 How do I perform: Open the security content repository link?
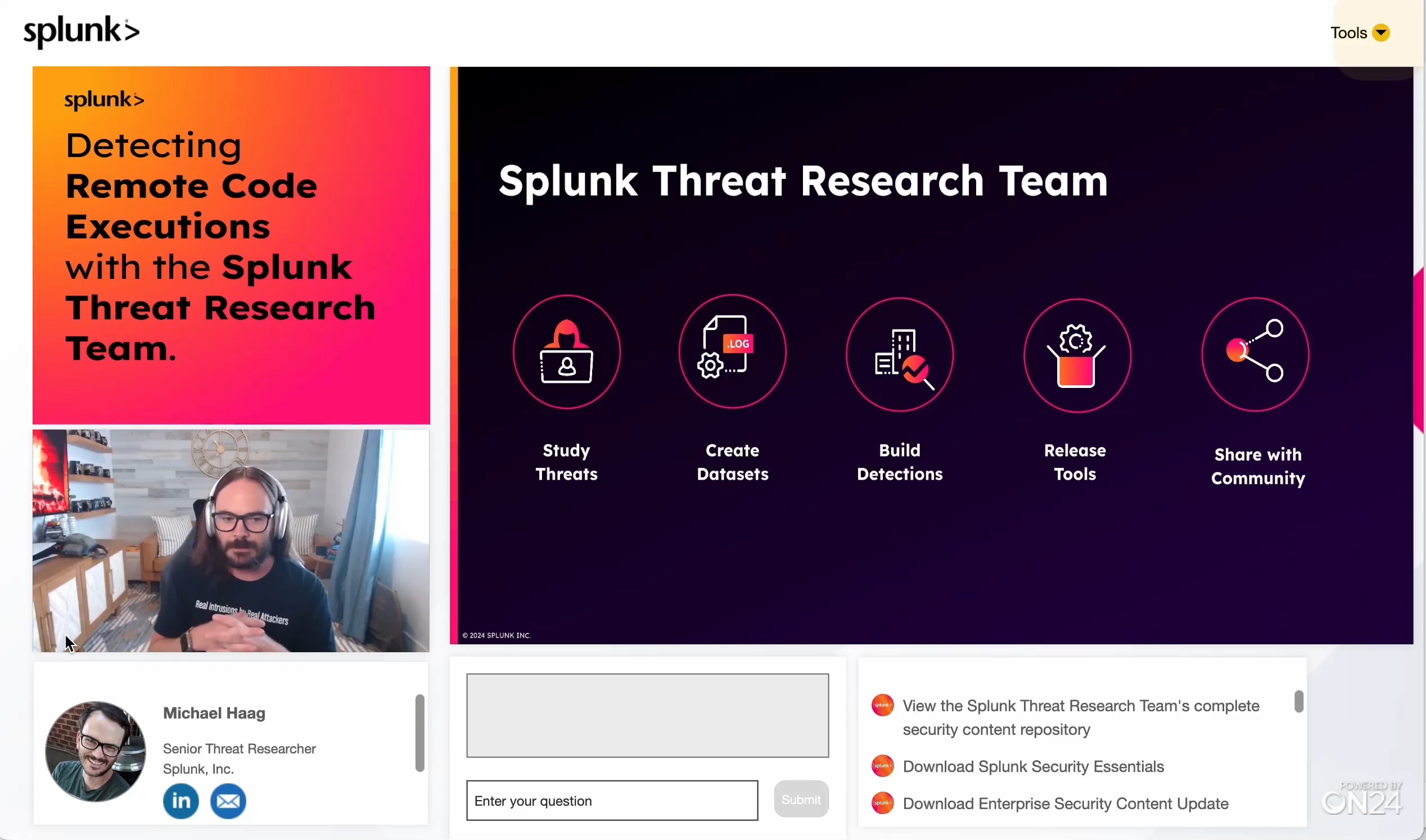click(x=1080, y=717)
